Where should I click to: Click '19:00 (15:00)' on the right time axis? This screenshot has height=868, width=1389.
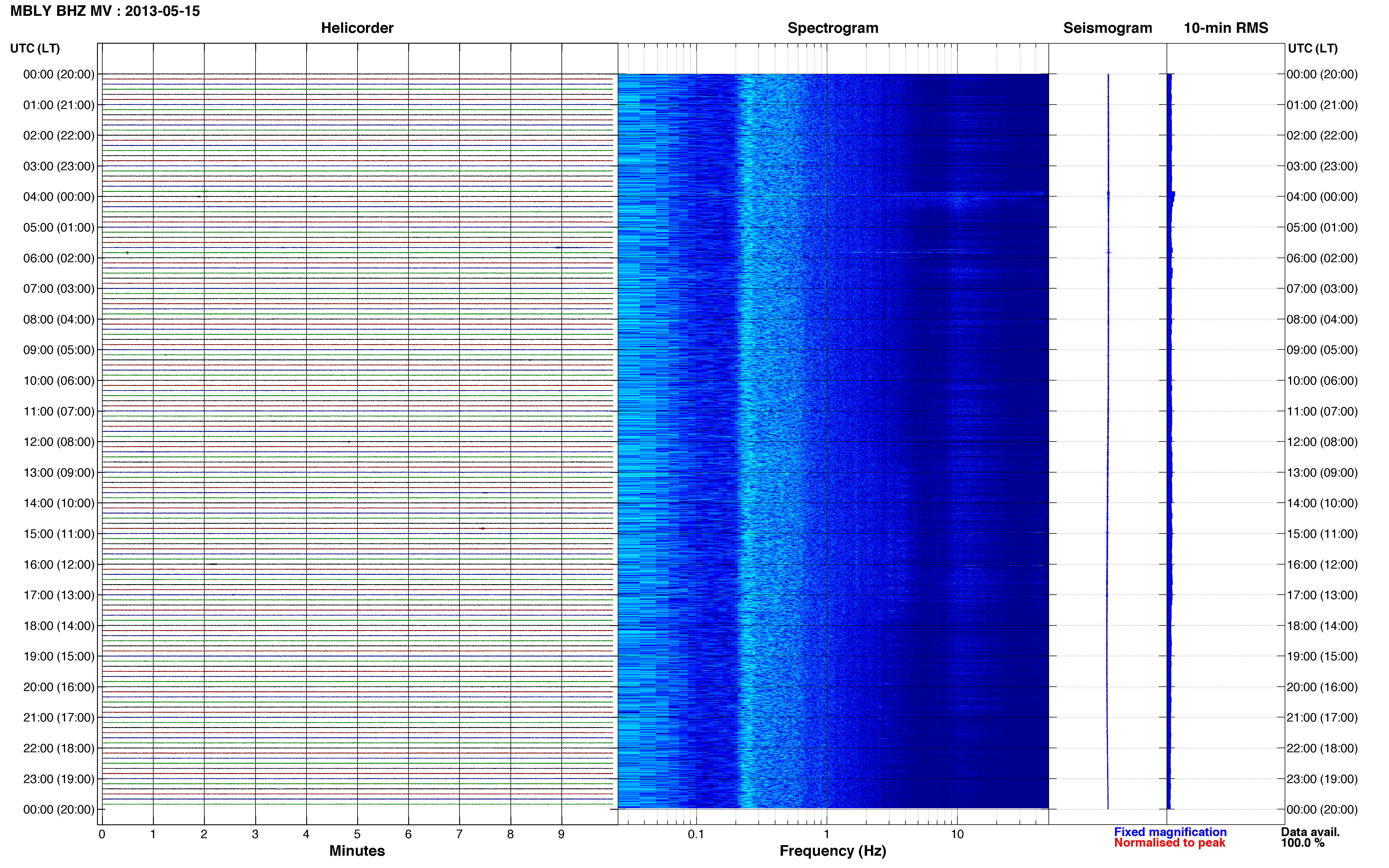point(1322,657)
